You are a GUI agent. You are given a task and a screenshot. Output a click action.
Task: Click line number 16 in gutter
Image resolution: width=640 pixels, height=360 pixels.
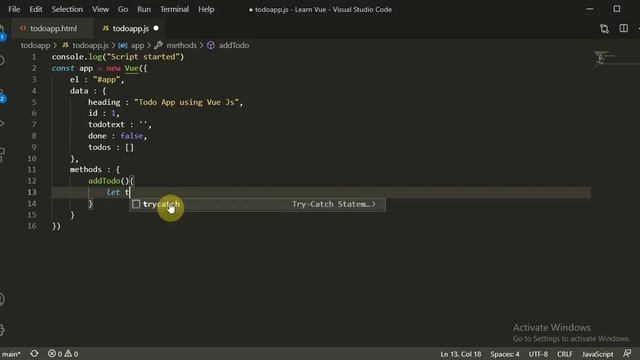point(32,226)
